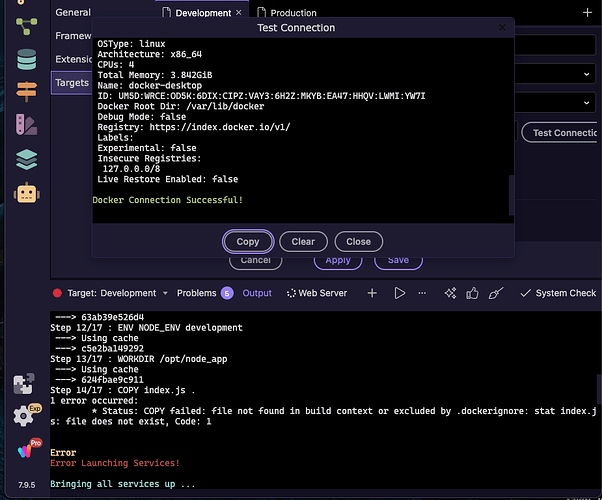Click the Test Connection button behind dialog

pos(559,133)
